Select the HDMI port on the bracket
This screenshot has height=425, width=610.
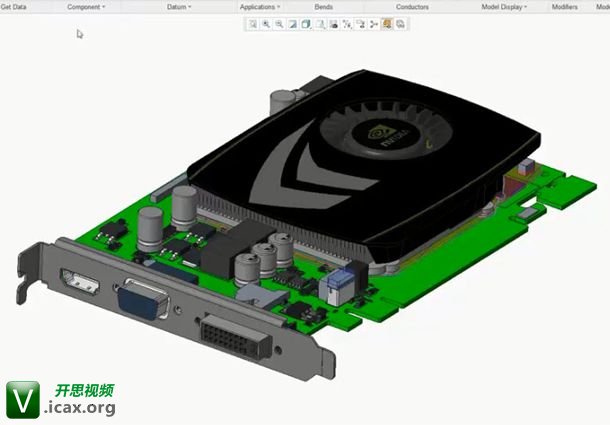[x=80, y=281]
